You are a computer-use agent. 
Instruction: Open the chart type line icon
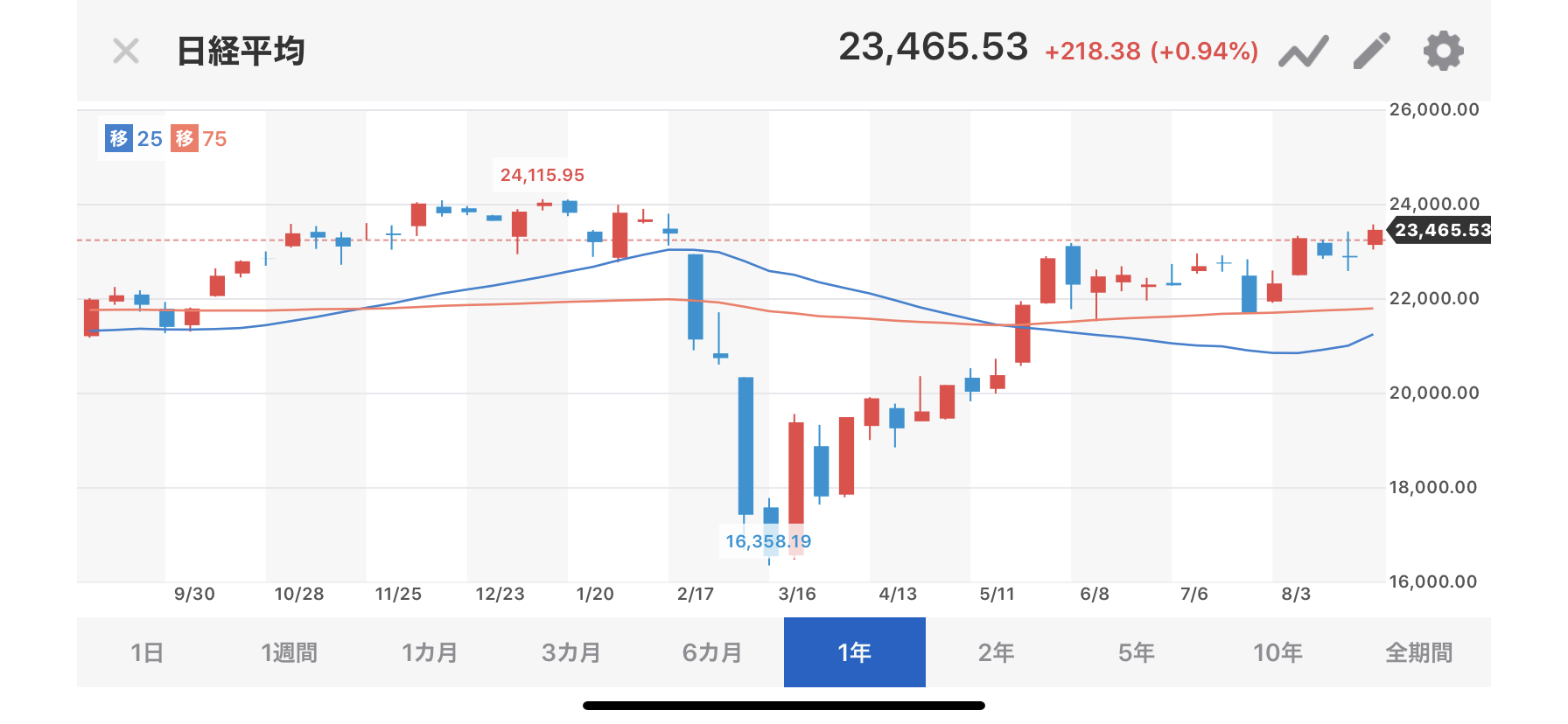1303,51
